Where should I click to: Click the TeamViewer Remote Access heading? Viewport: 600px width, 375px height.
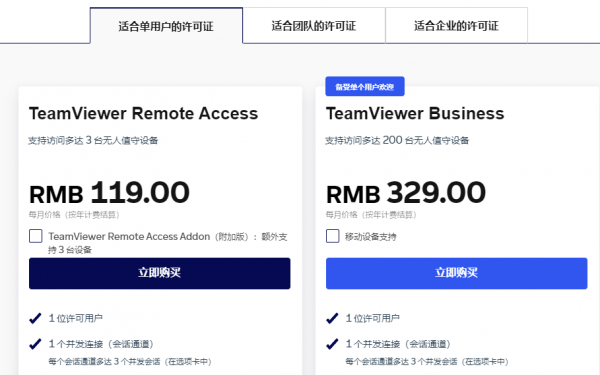[143, 114]
